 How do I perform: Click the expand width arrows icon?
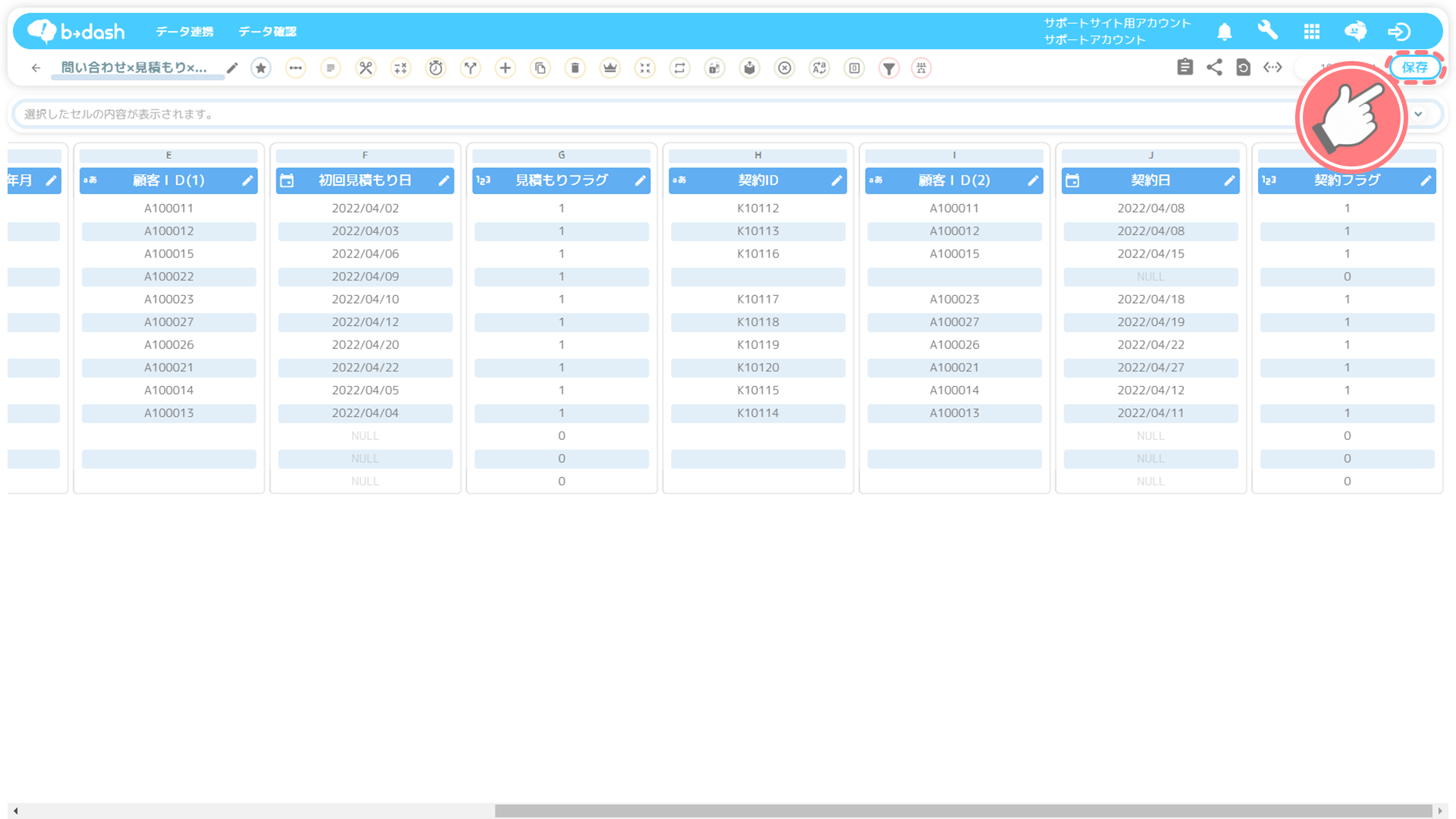pos(1273,68)
